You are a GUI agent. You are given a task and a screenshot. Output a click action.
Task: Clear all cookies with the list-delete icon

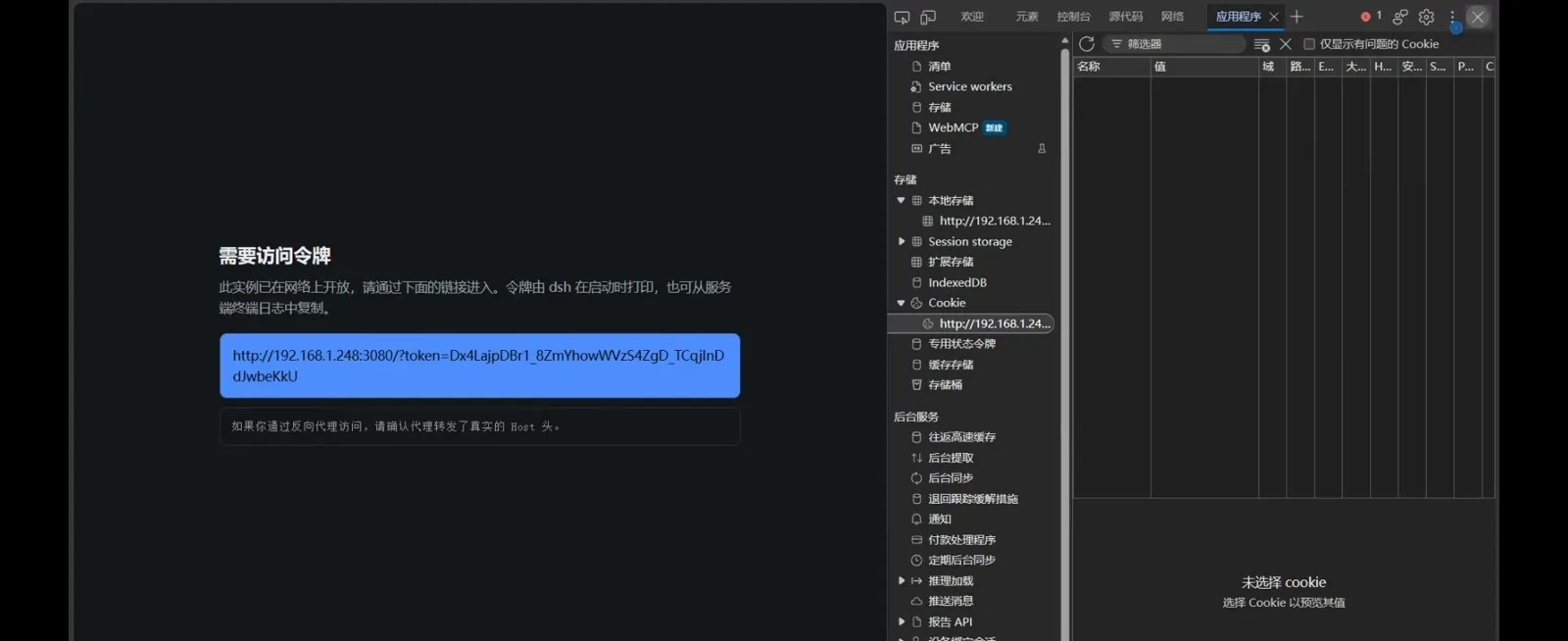[1262, 44]
